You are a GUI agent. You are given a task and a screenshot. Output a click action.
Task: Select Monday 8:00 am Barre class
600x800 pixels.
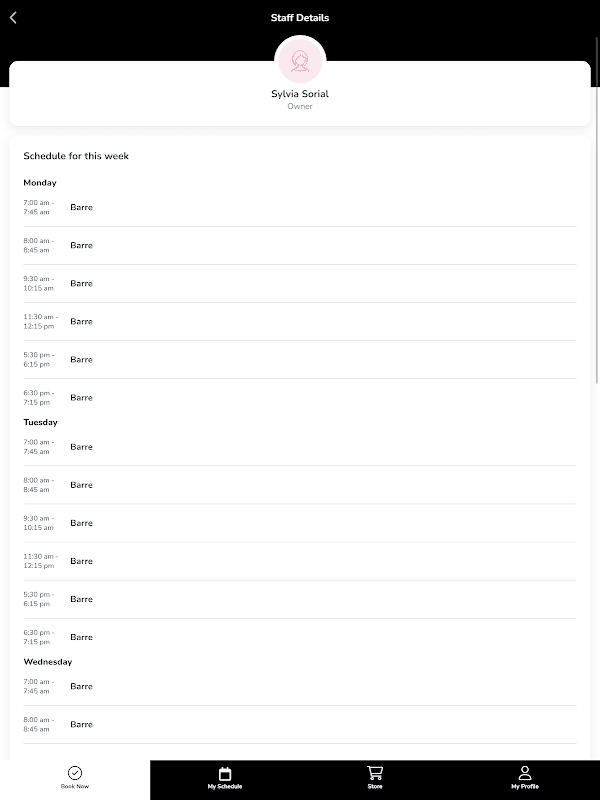pos(81,246)
